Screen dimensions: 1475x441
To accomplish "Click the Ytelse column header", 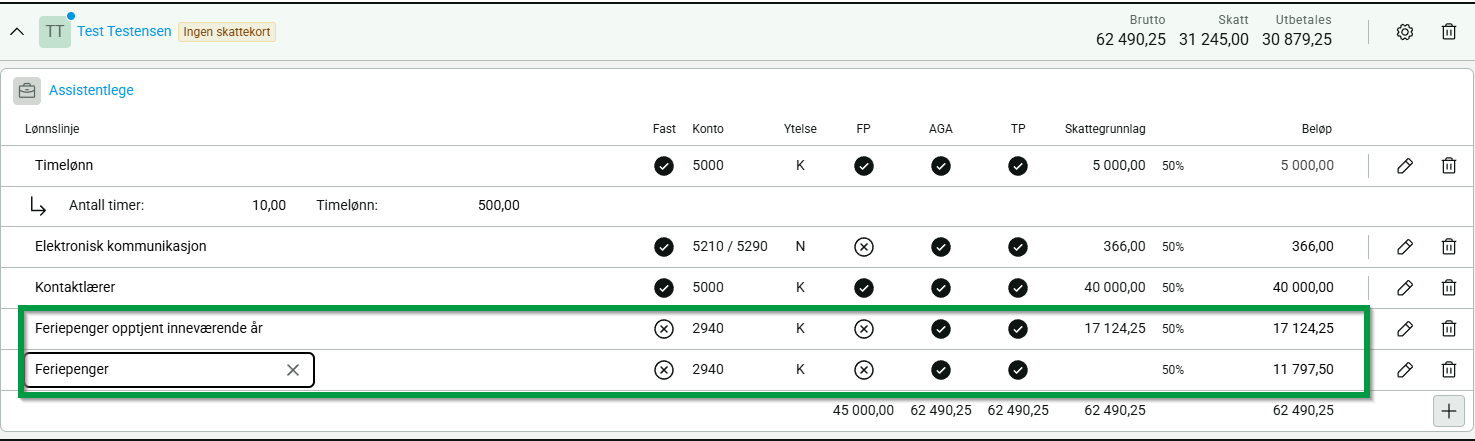I will [800, 129].
